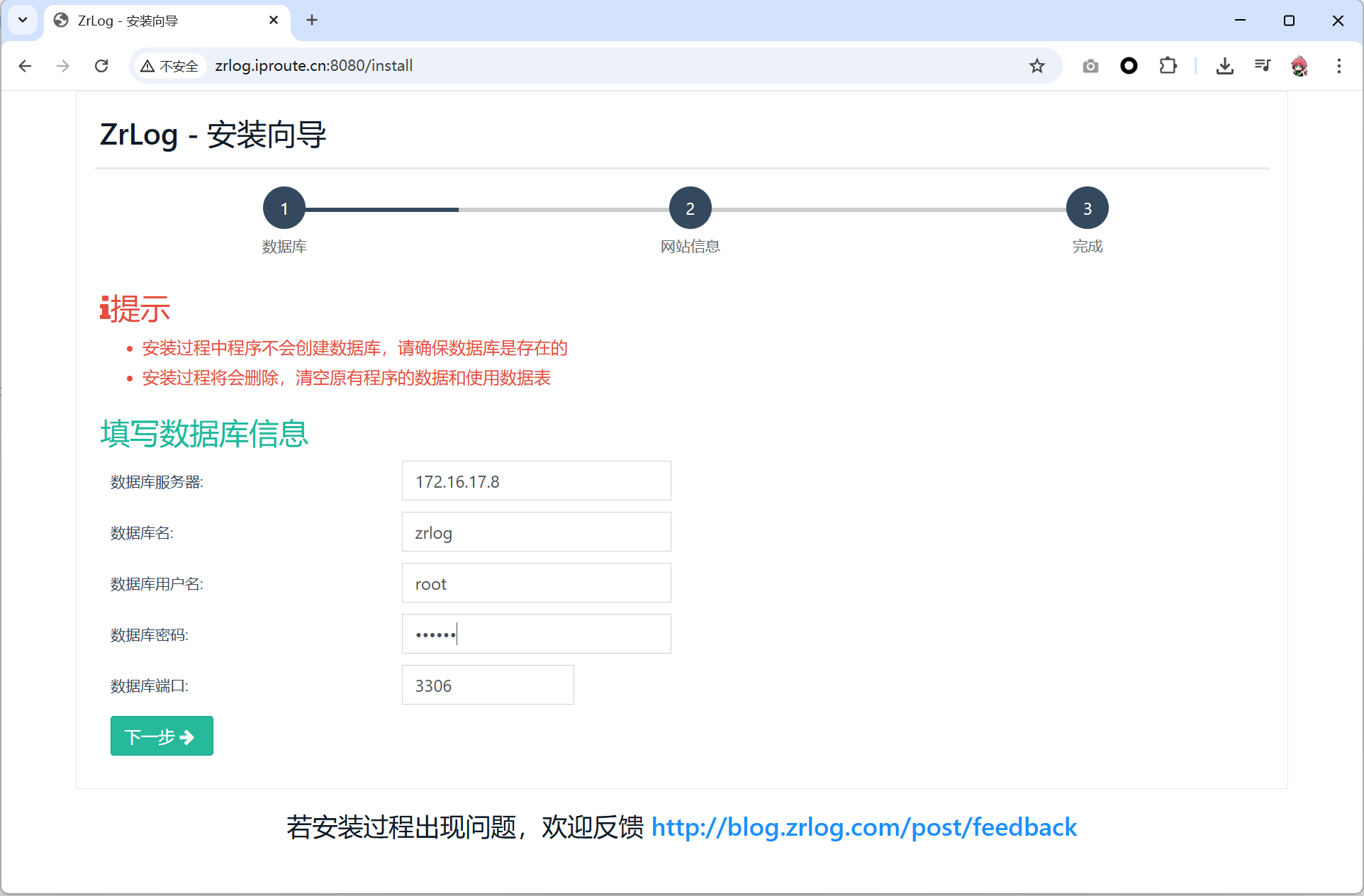Image resolution: width=1364 pixels, height=896 pixels.
Task: Open the downloads tray icon
Action: pos(1224,66)
